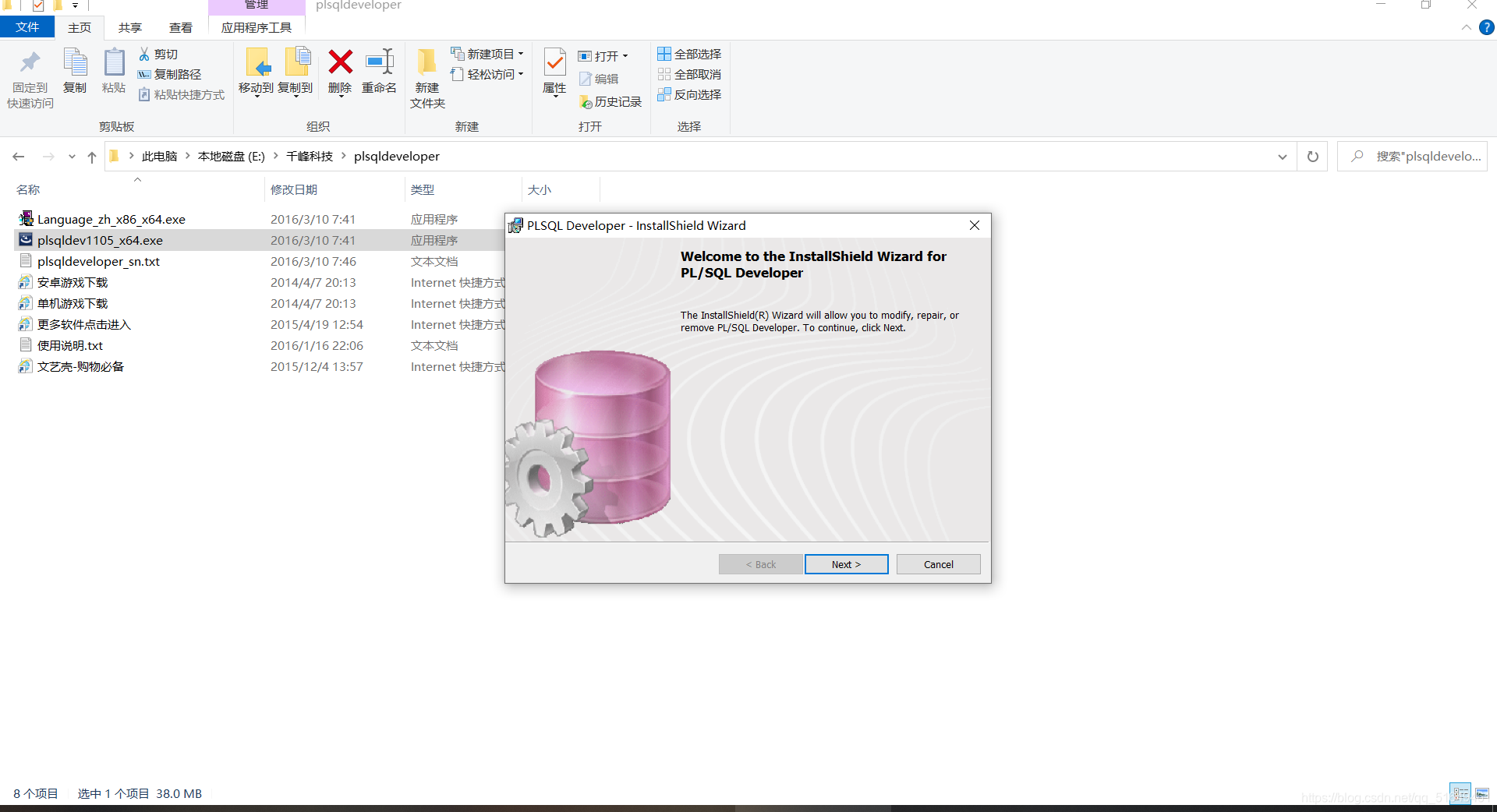Open the Open (打开) dropdown arrow
The height and width of the screenshot is (812, 1497).
point(625,56)
